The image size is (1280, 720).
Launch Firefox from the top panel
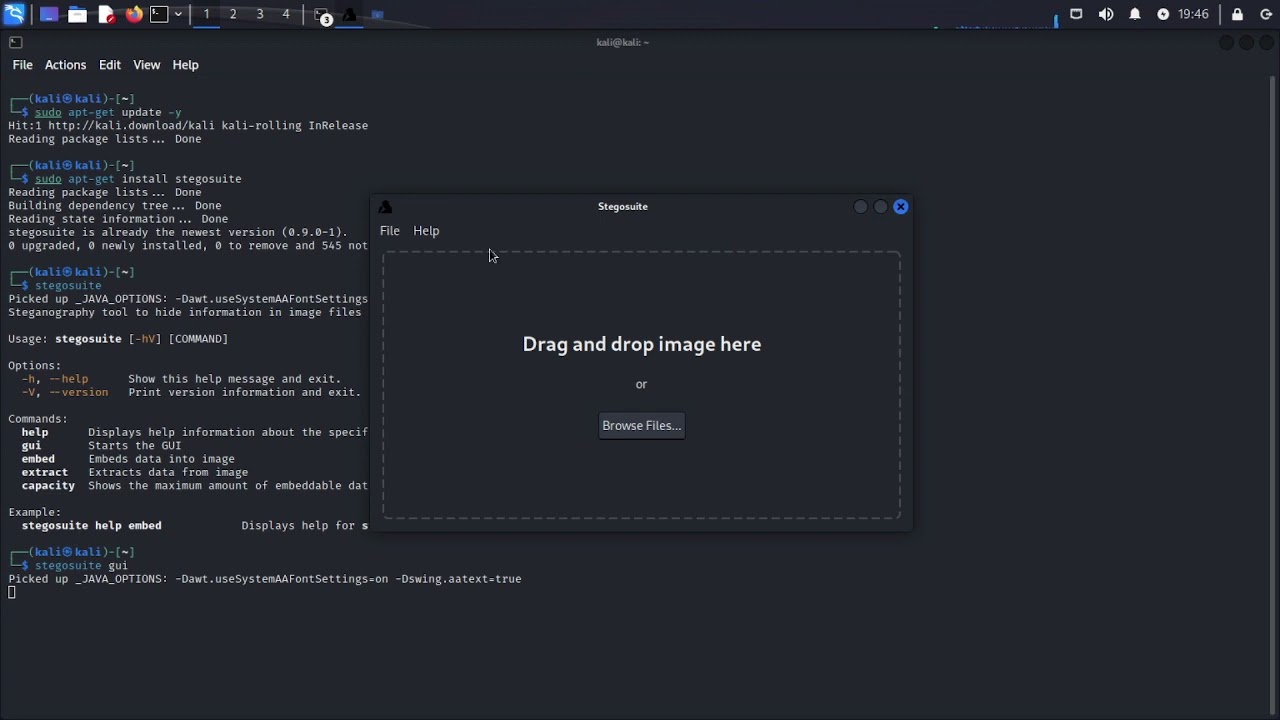134,15
